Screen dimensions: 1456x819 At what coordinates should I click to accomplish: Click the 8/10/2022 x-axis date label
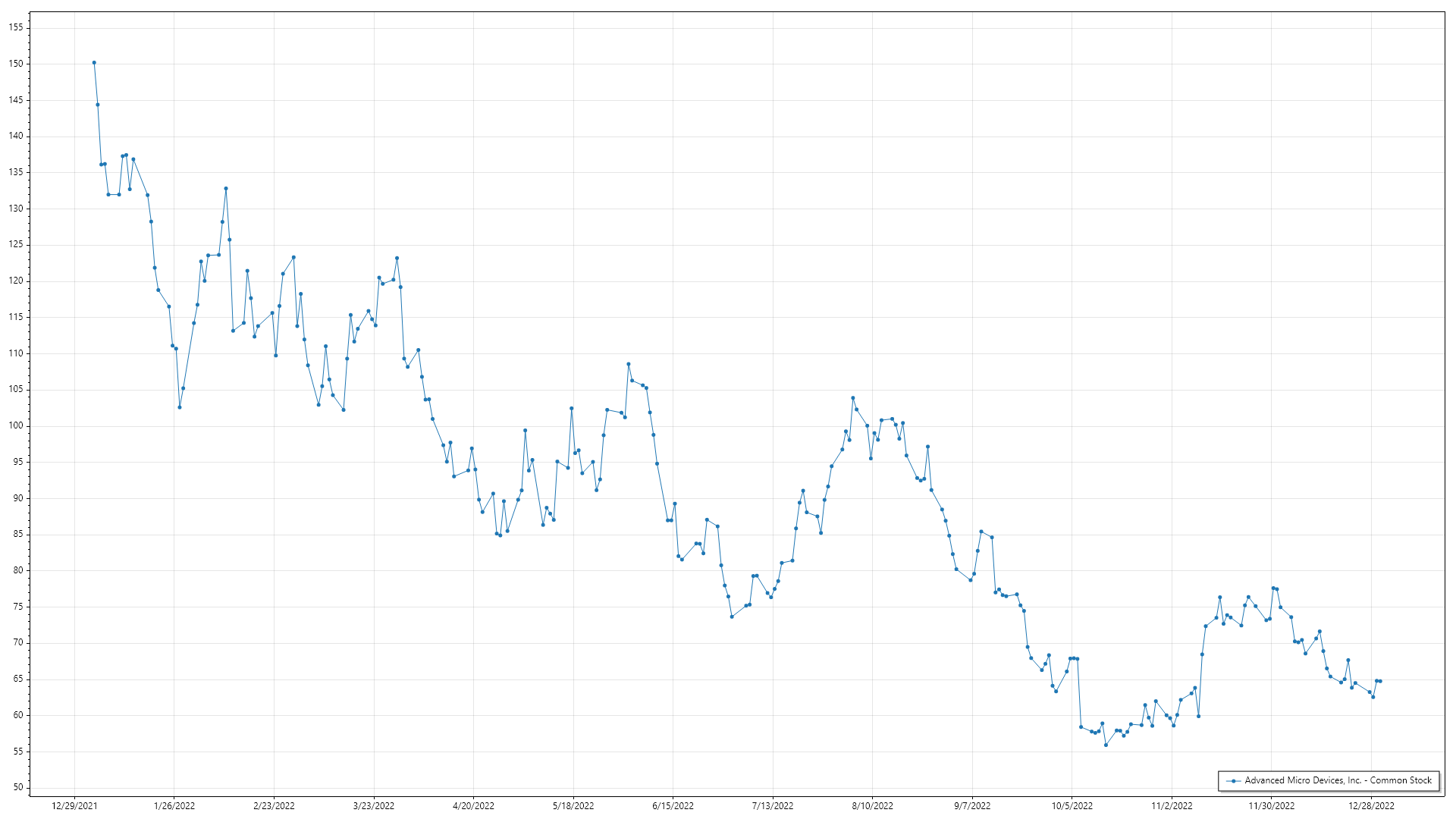tap(872, 806)
